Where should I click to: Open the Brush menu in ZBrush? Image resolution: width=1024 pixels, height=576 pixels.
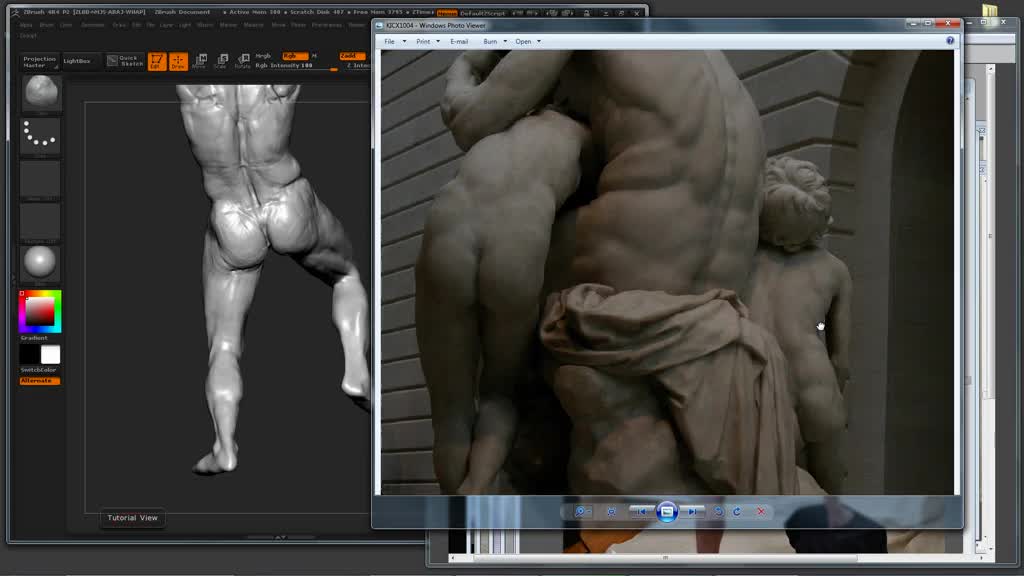47,25
